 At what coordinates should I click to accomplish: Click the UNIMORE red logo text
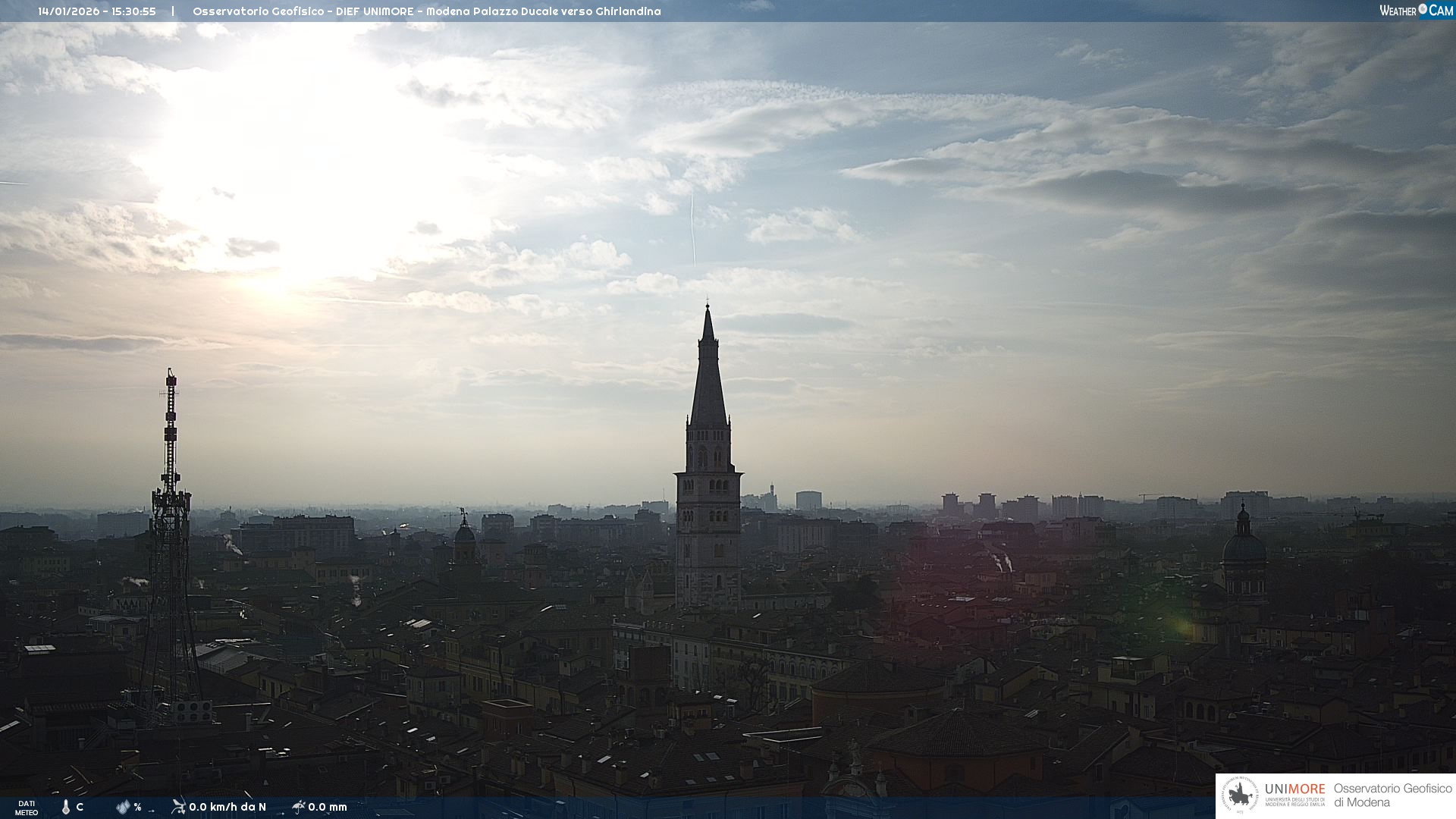tap(1294, 789)
